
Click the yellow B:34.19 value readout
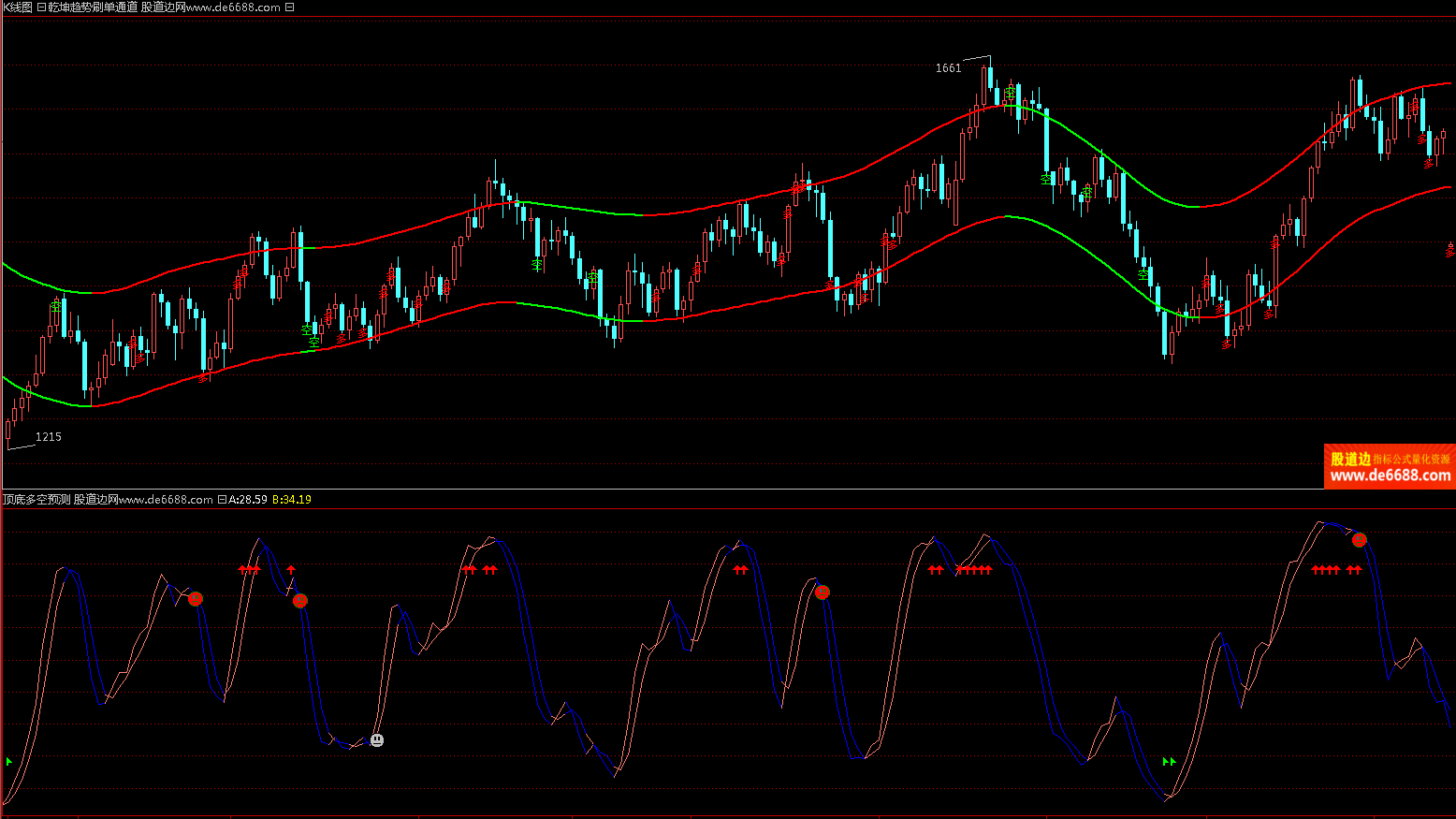[x=292, y=500]
